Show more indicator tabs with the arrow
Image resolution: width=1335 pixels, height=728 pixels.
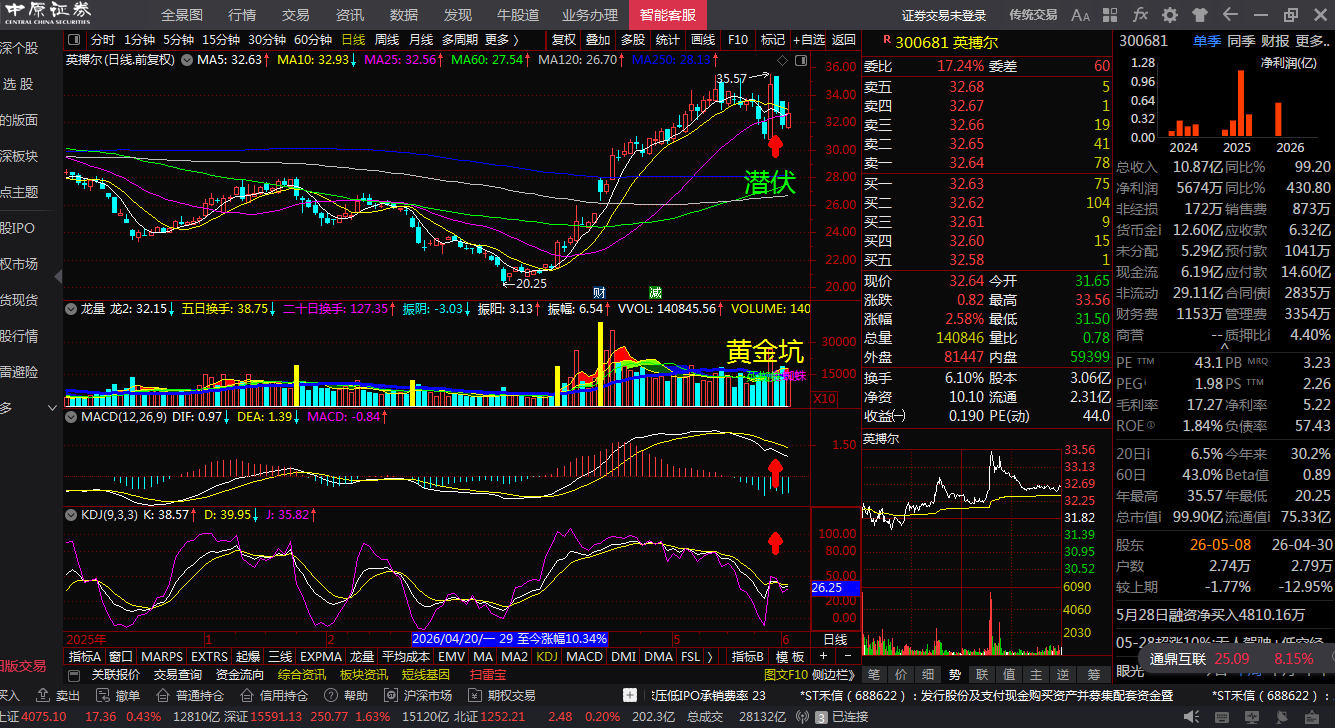tap(710, 657)
